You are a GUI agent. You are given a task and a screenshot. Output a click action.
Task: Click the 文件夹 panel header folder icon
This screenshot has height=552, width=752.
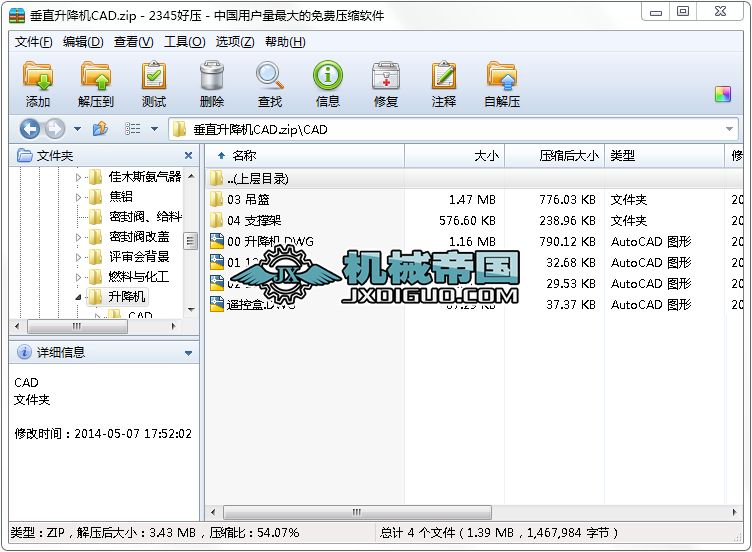tap(24, 155)
